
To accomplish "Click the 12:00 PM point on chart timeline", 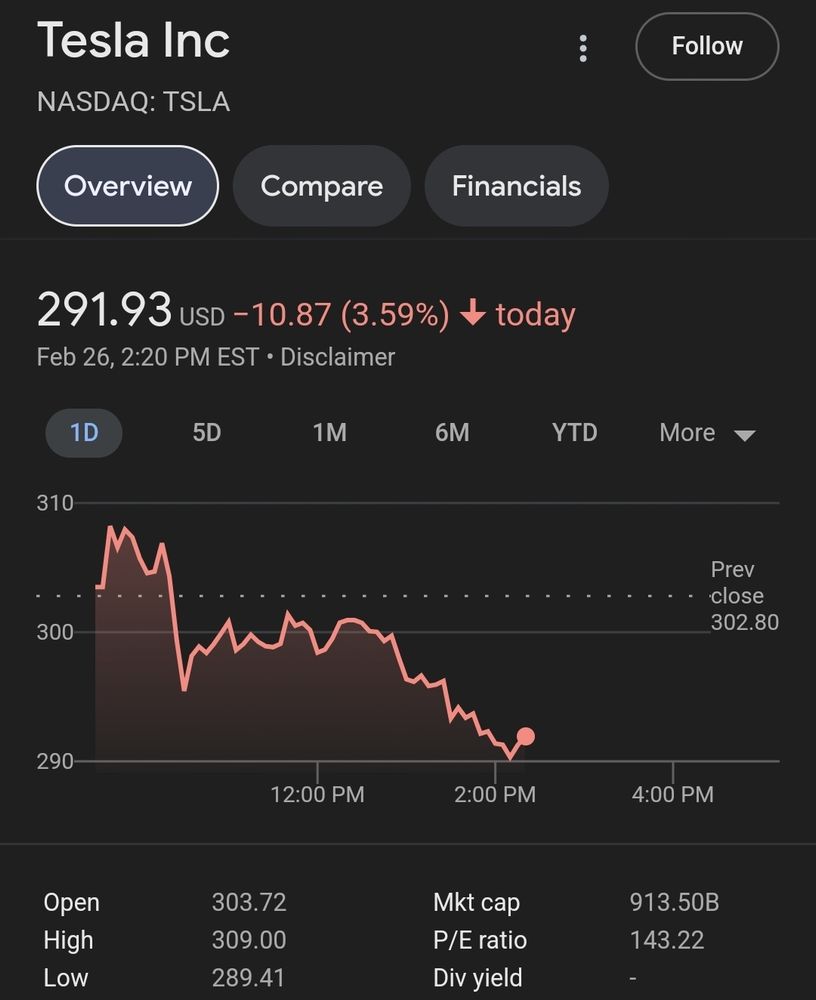I will pyautogui.click(x=317, y=795).
